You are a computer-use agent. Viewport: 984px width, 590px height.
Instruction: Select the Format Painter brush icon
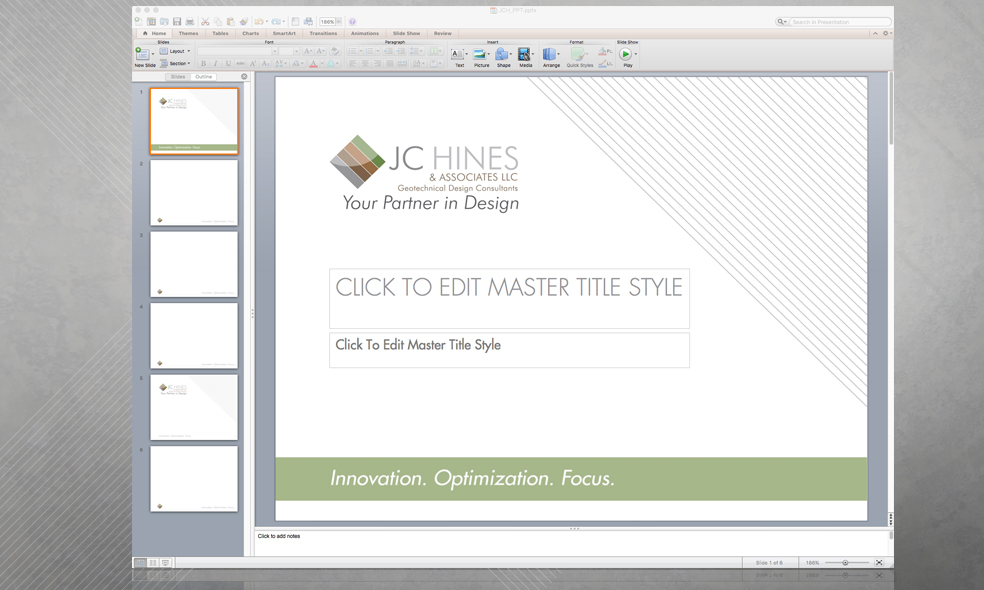[244, 21]
